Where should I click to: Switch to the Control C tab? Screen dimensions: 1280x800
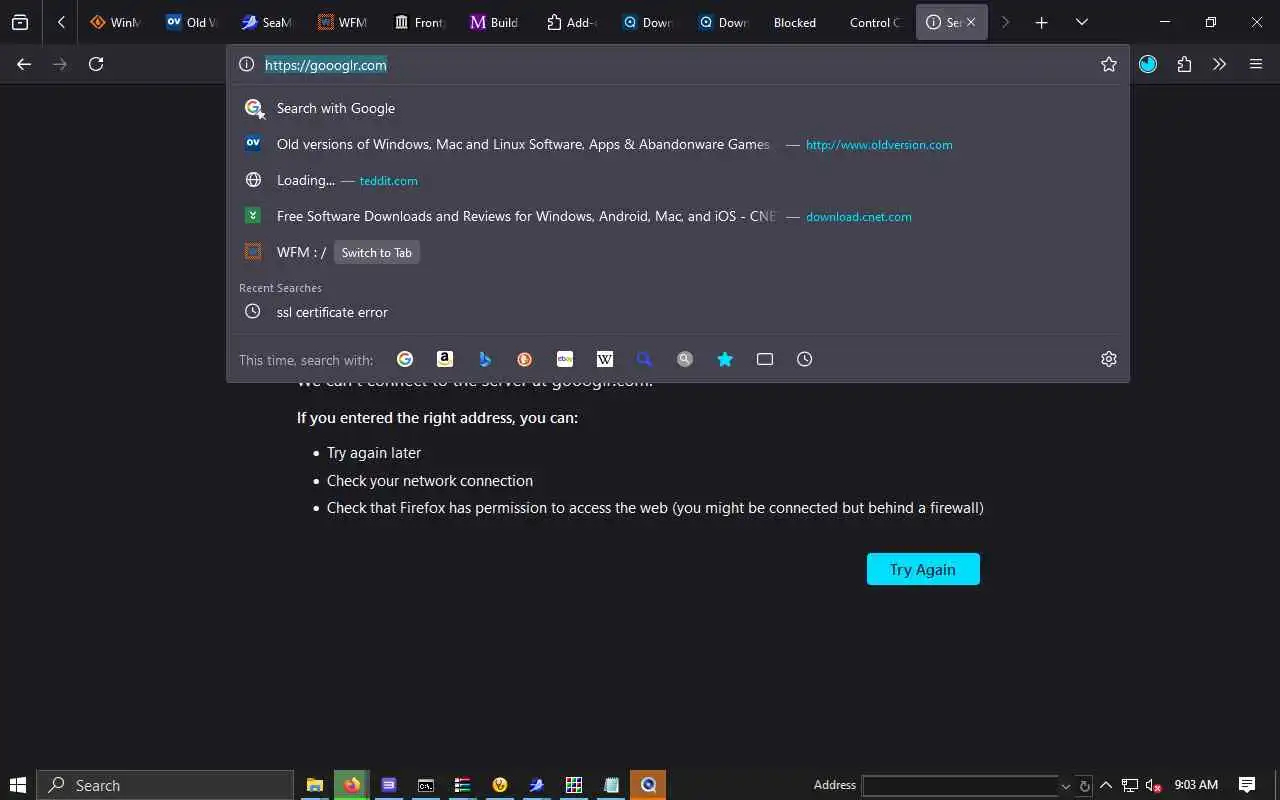pyautogui.click(x=875, y=22)
